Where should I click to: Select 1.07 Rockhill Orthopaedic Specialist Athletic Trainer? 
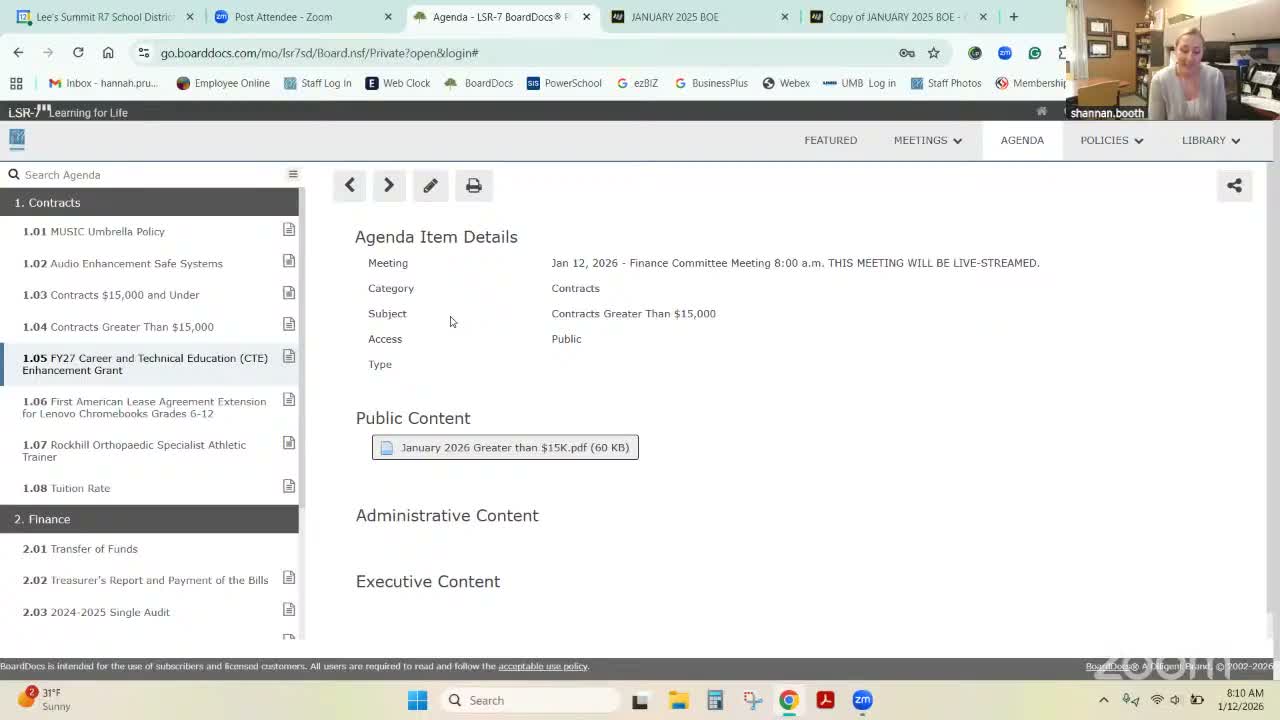click(134, 451)
